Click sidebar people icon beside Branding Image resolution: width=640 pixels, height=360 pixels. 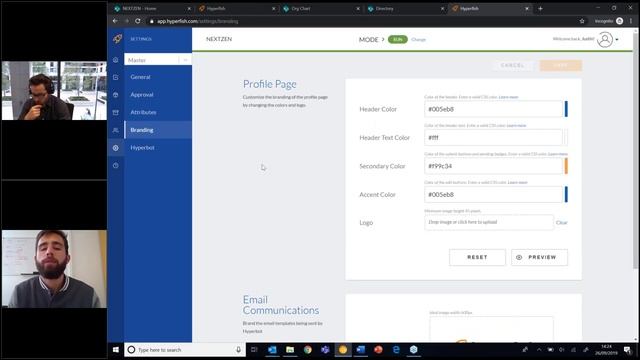point(116,130)
